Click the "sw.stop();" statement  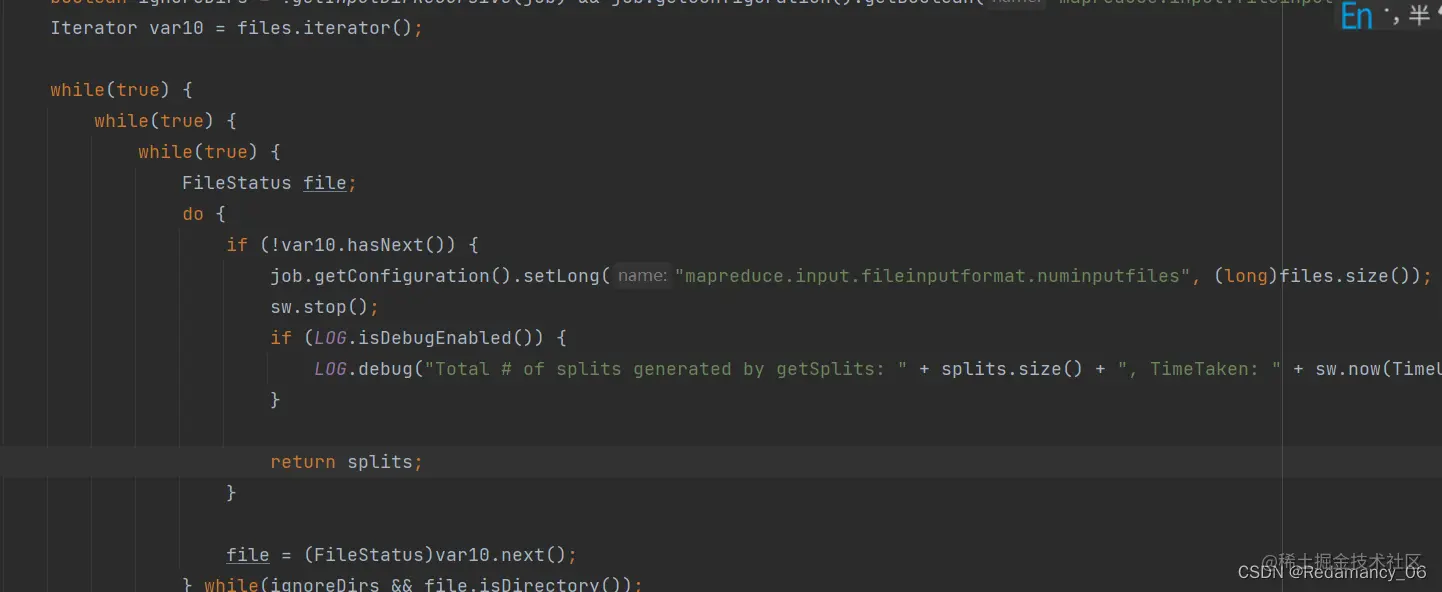point(324,307)
